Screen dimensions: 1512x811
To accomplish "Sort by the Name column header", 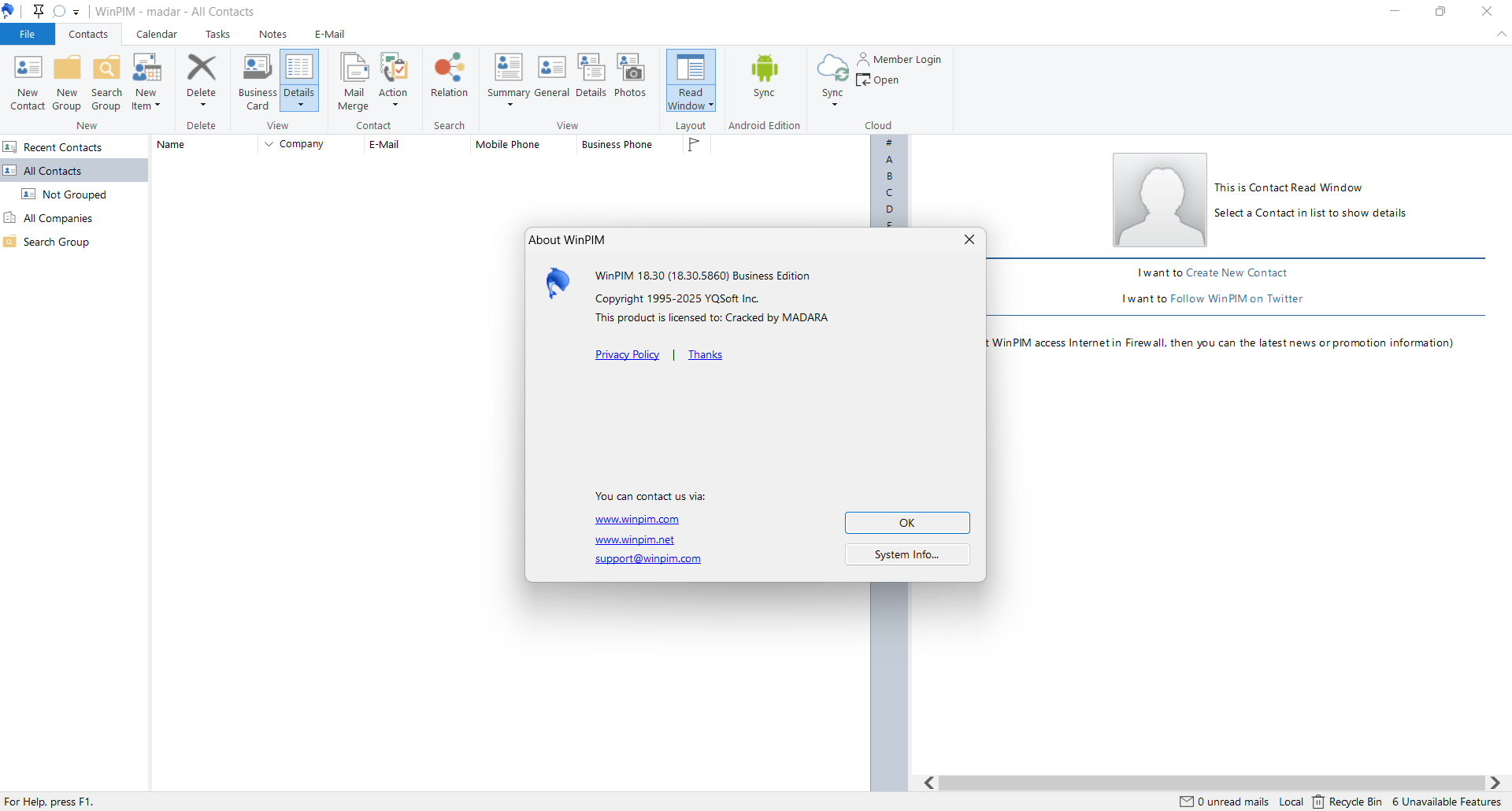I will pyautogui.click(x=205, y=144).
